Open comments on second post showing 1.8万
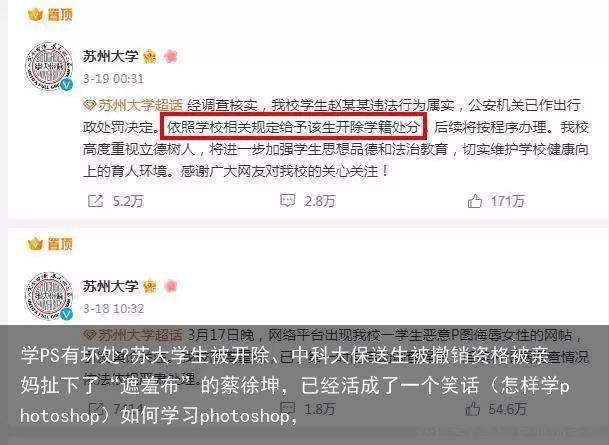The height and width of the screenshot is (445, 609). [287, 408]
